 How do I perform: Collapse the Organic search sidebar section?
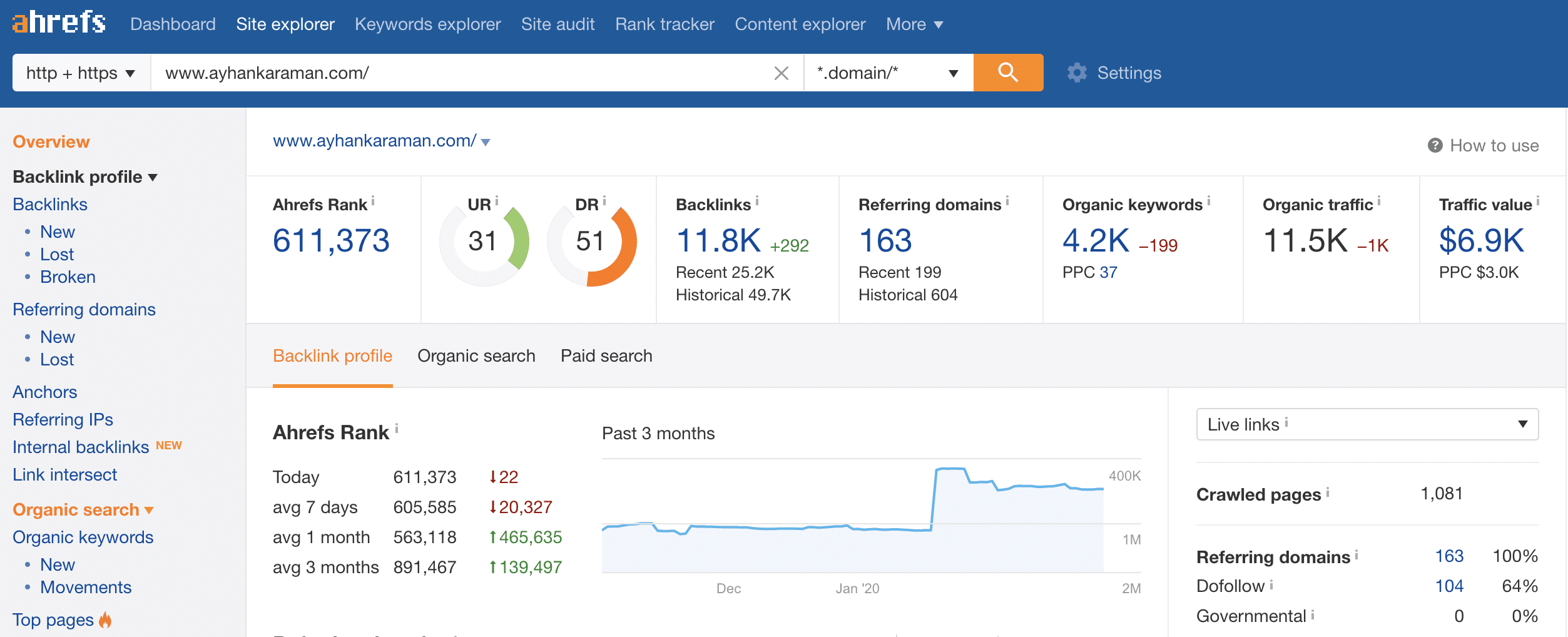pos(83,509)
